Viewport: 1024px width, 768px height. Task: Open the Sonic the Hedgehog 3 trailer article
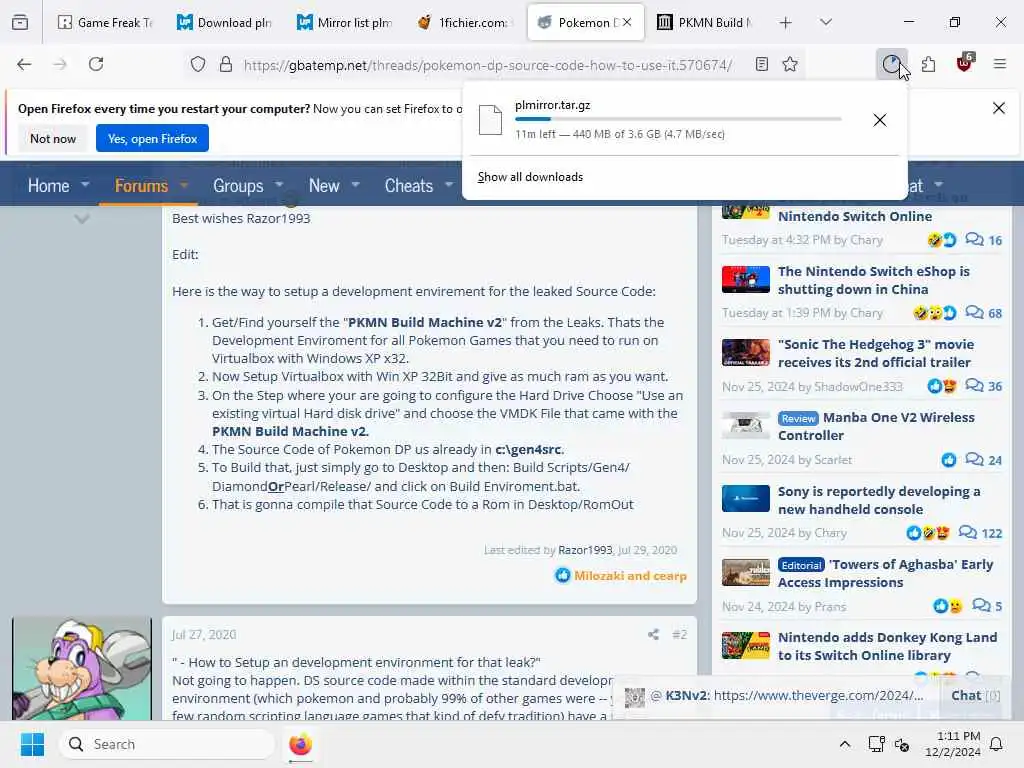pos(875,353)
